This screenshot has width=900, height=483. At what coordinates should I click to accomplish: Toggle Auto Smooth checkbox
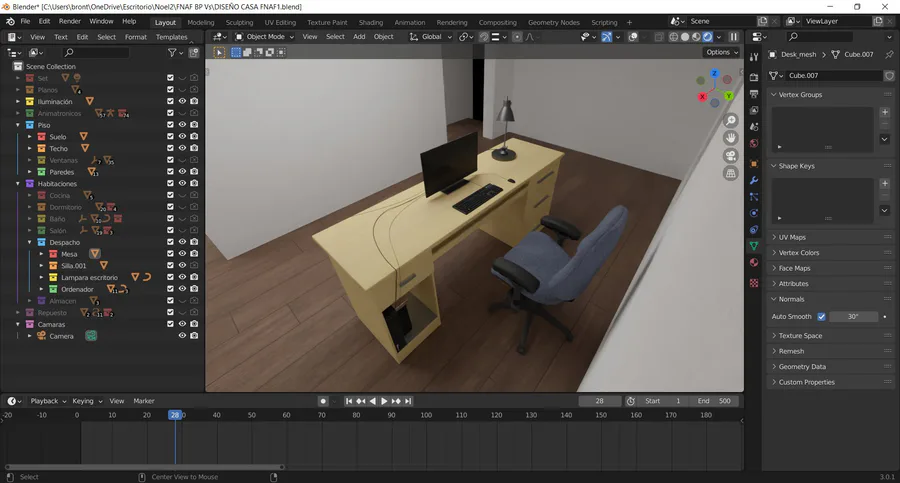click(x=821, y=316)
